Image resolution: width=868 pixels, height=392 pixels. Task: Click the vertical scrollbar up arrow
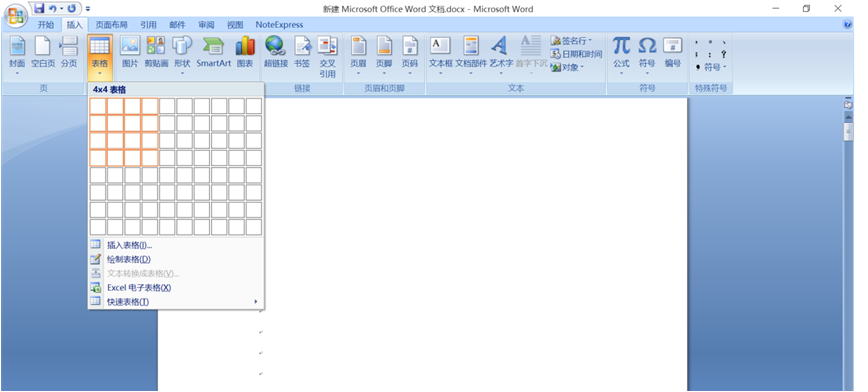[x=848, y=117]
